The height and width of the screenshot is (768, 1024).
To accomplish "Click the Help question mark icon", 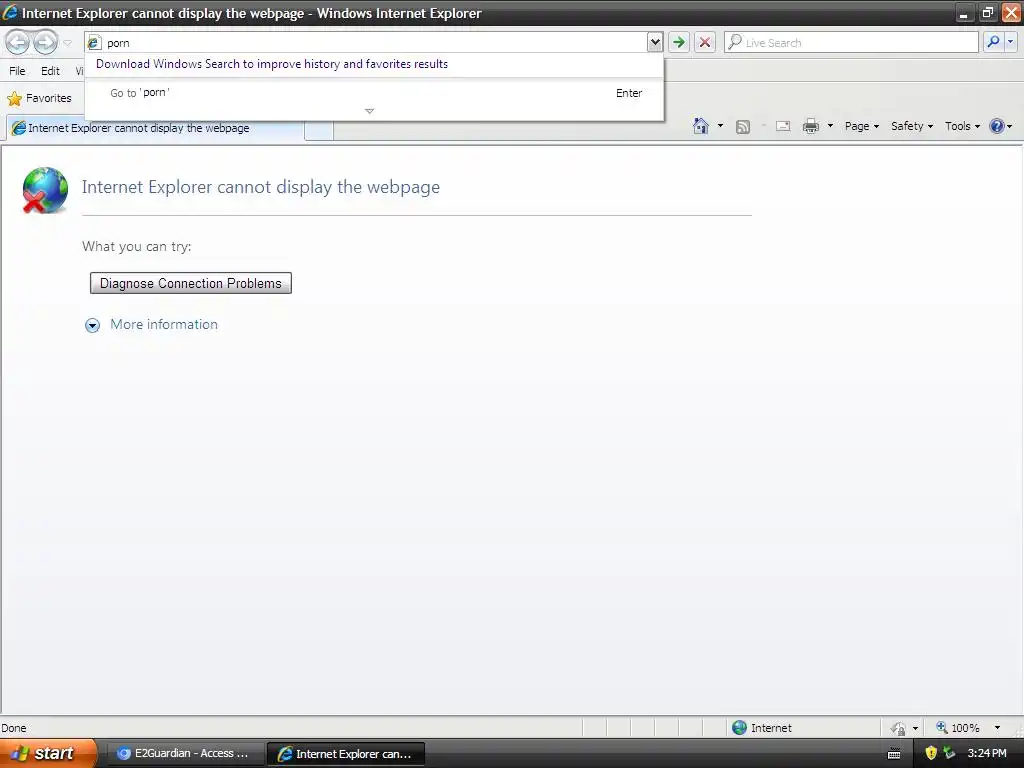I will click(997, 126).
